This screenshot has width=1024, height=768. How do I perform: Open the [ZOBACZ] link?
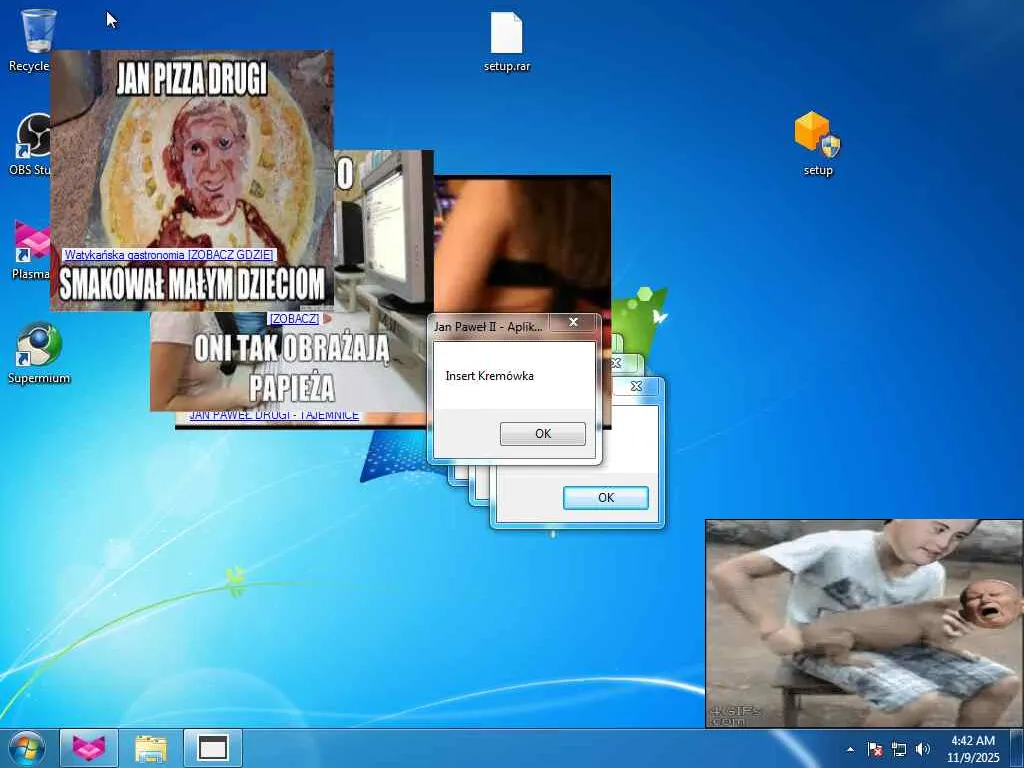coord(295,318)
